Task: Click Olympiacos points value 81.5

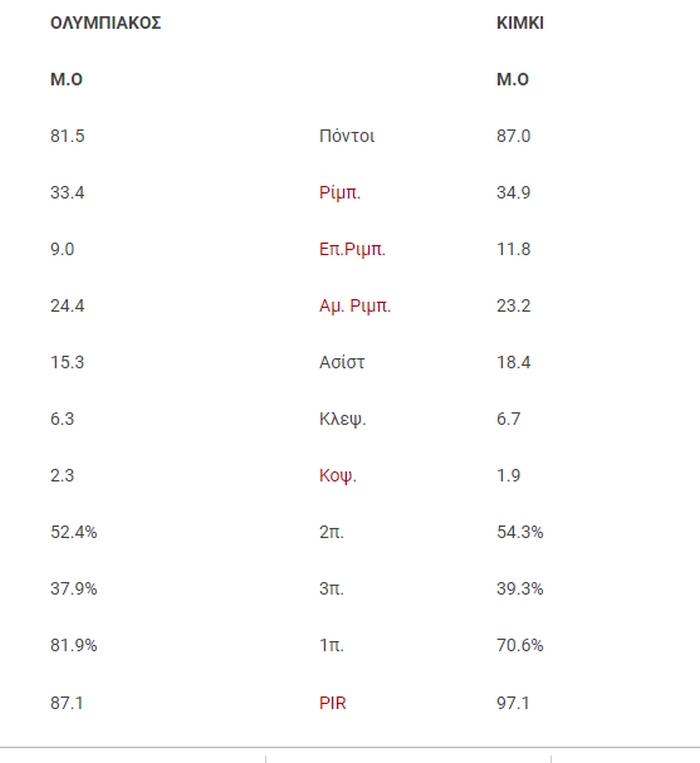Action: tap(67, 136)
